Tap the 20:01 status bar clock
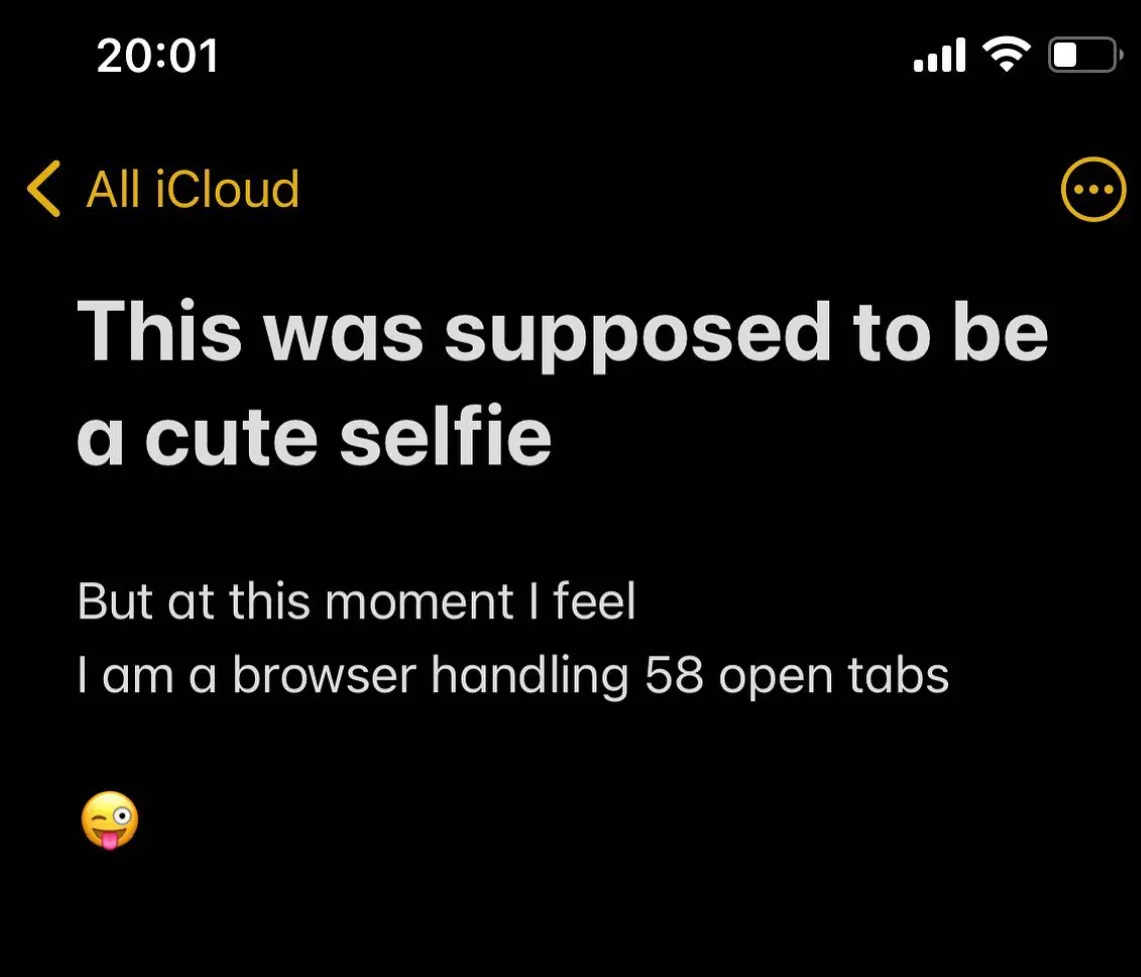Image resolution: width=1141 pixels, height=977 pixels. point(158,55)
